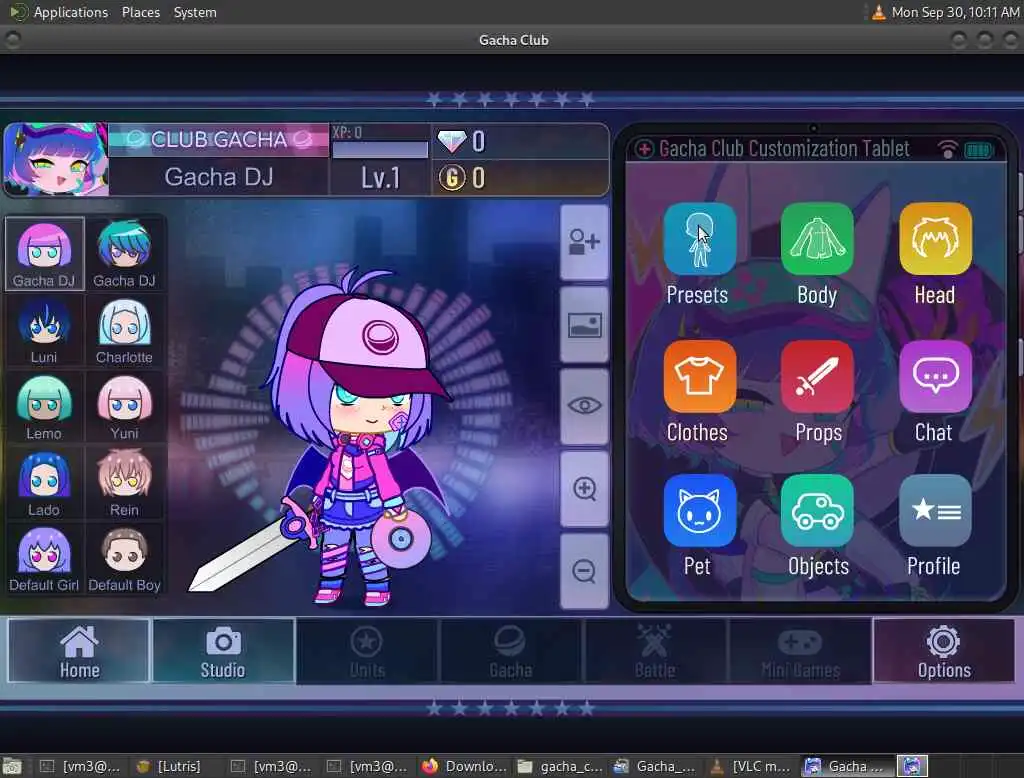
Task: Select the teal-haired Gacha DJ character slot
Action: 124,254
